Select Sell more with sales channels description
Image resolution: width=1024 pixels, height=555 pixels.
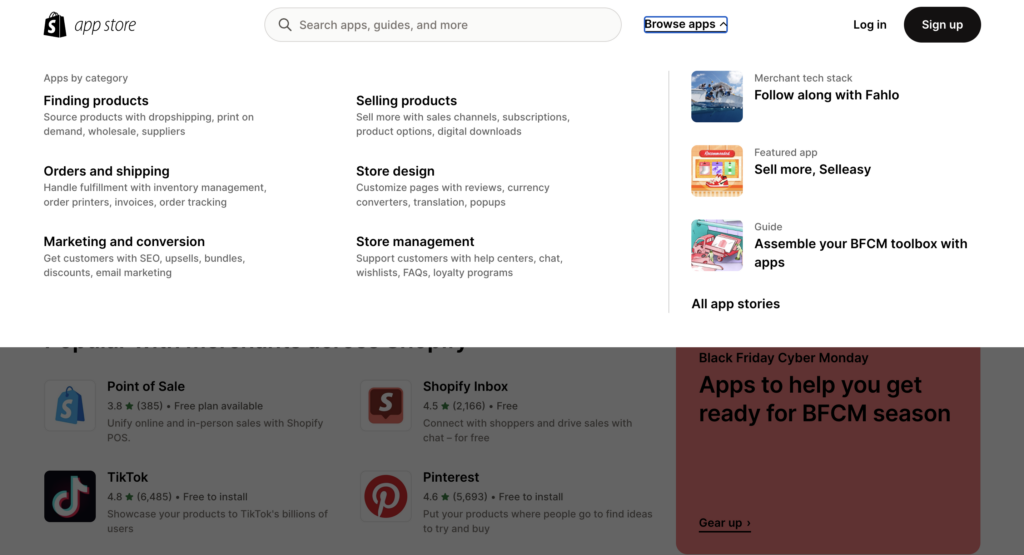tap(462, 124)
